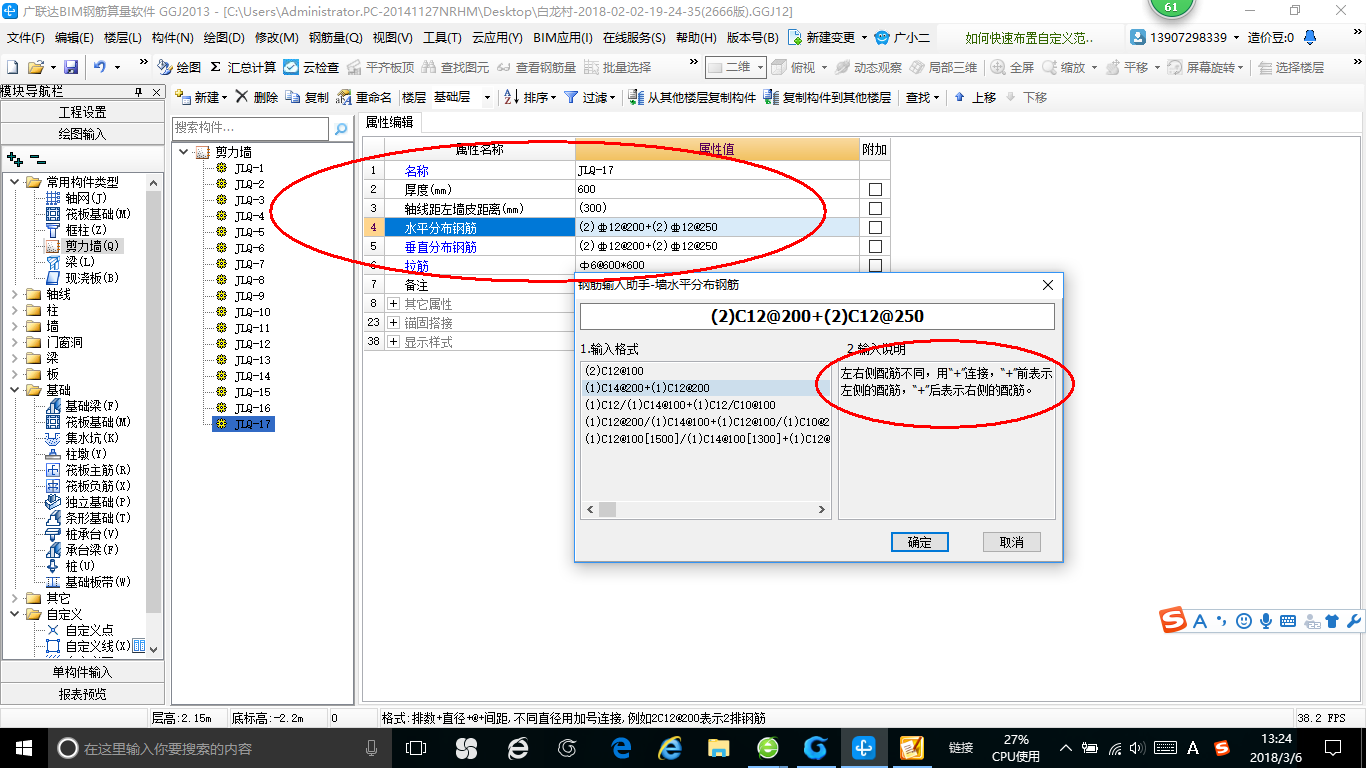Expand the 其它属性 row

coord(393,303)
